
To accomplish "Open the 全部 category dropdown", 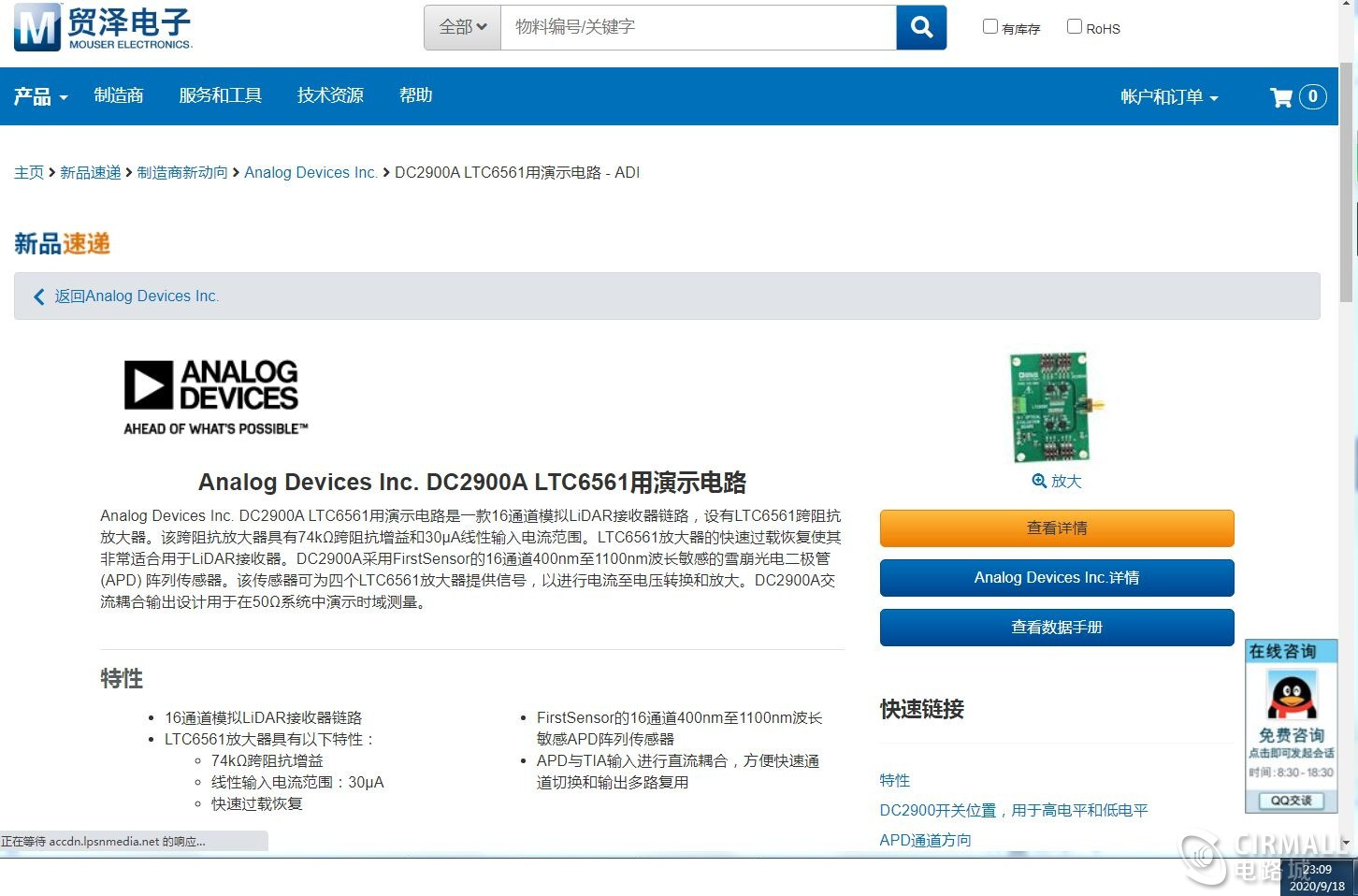I will (x=463, y=27).
